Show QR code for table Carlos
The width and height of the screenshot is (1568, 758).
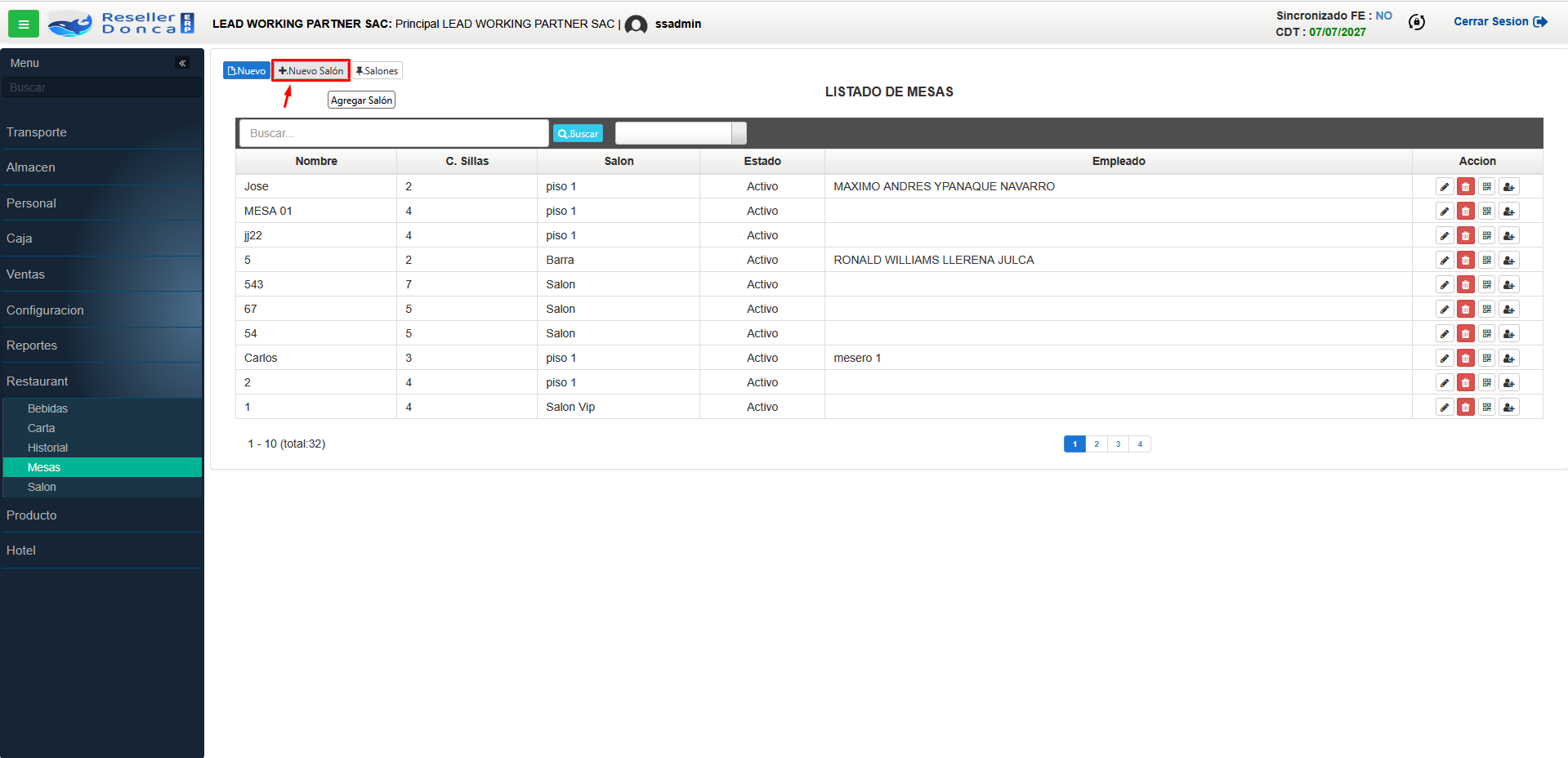[1487, 359]
